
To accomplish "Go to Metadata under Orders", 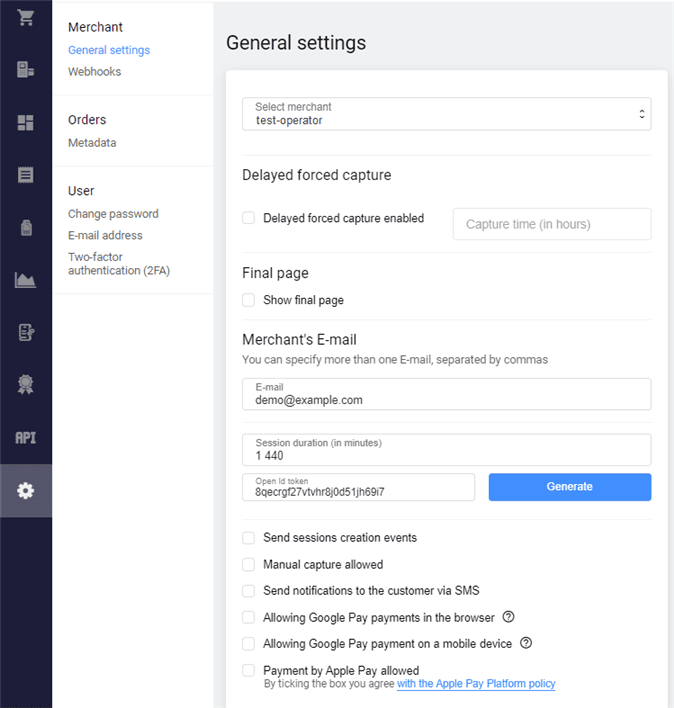I will coord(92,143).
